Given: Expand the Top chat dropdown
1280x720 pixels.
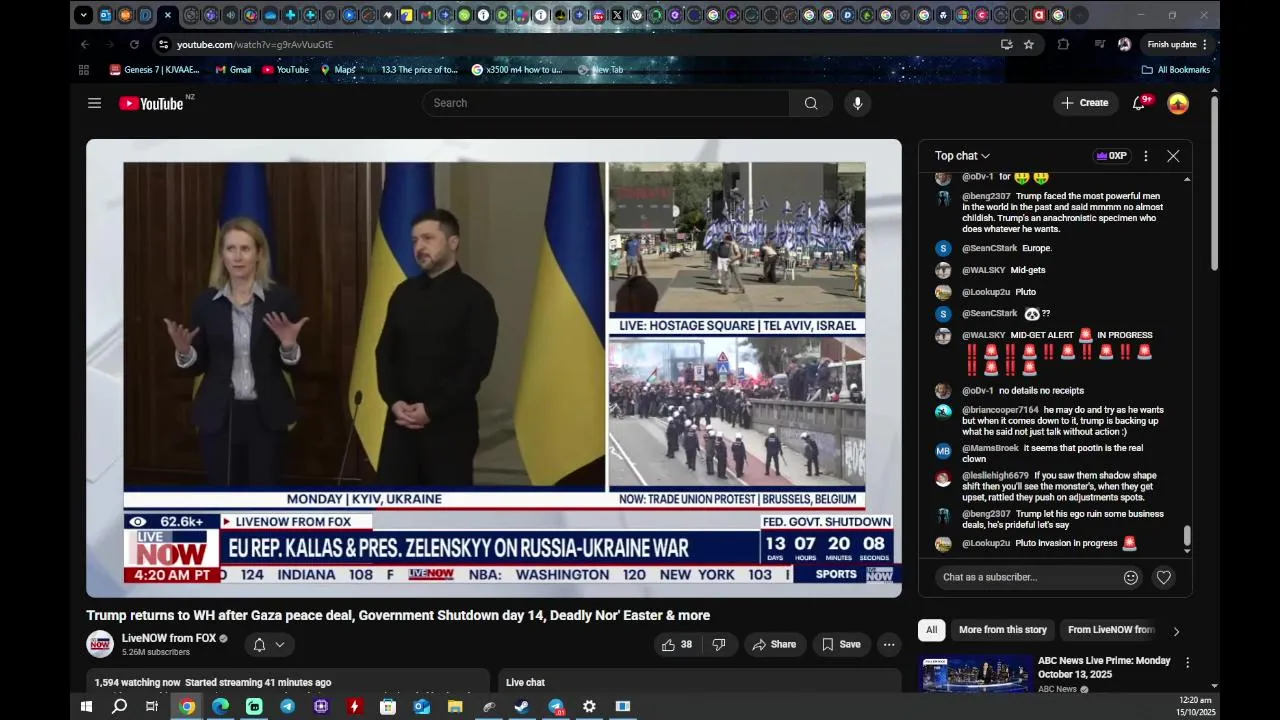Looking at the screenshot, I should point(962,156).
